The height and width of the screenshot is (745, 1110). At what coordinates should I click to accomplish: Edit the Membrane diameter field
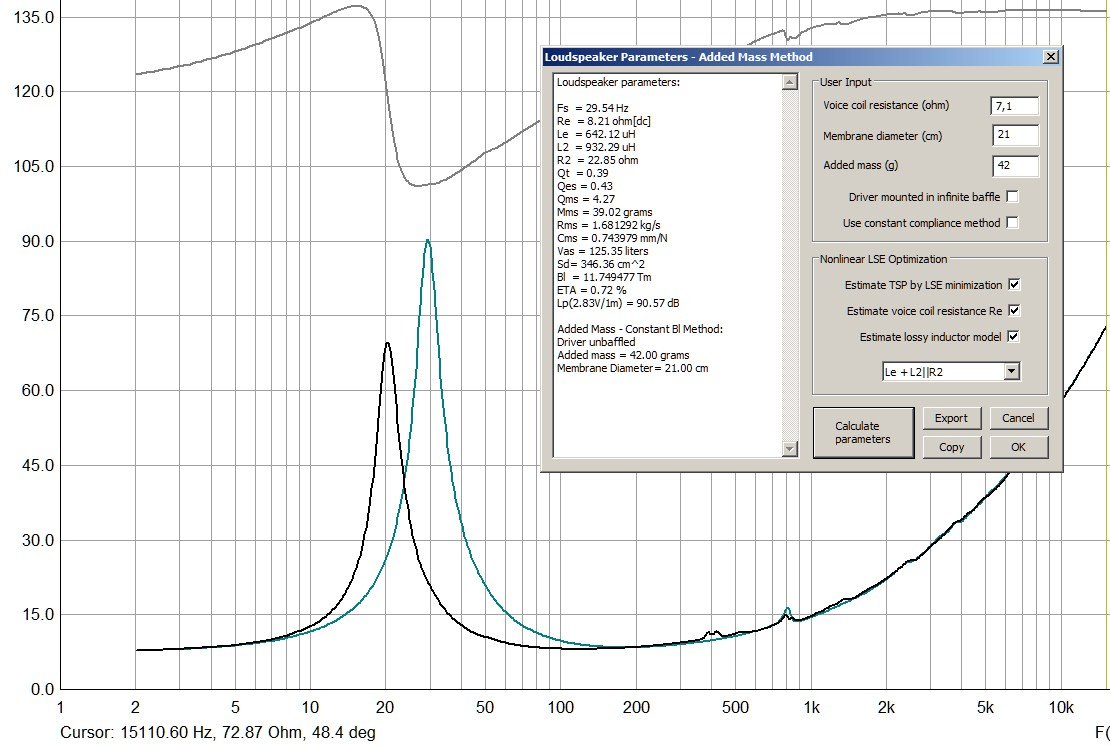tap(1014, 135)
